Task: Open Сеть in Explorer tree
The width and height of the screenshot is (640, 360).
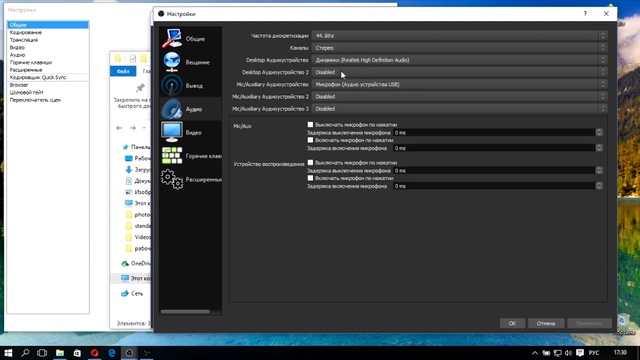Action: [132, 293]
